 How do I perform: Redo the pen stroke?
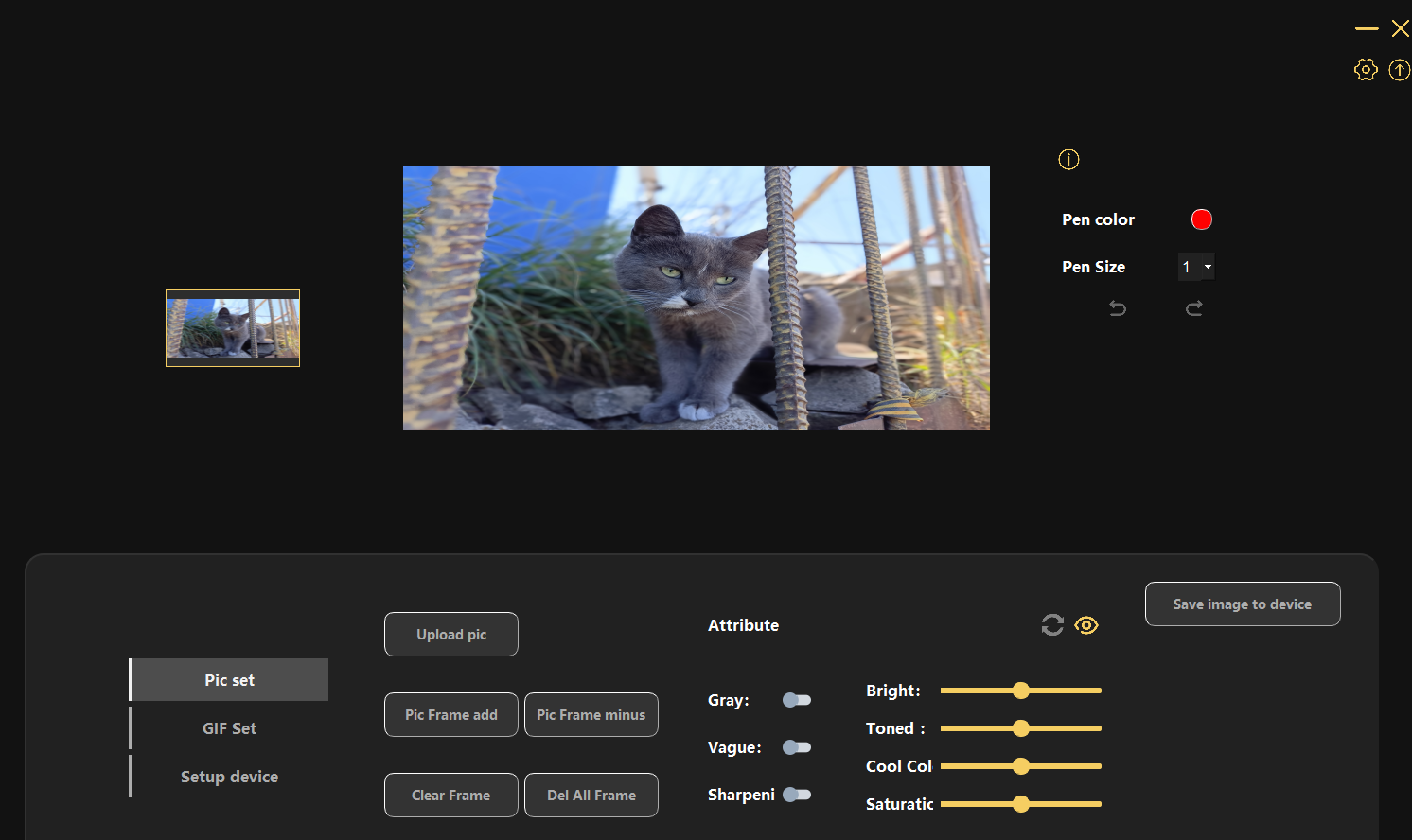pyautogui.click(x=1194, y=308)
